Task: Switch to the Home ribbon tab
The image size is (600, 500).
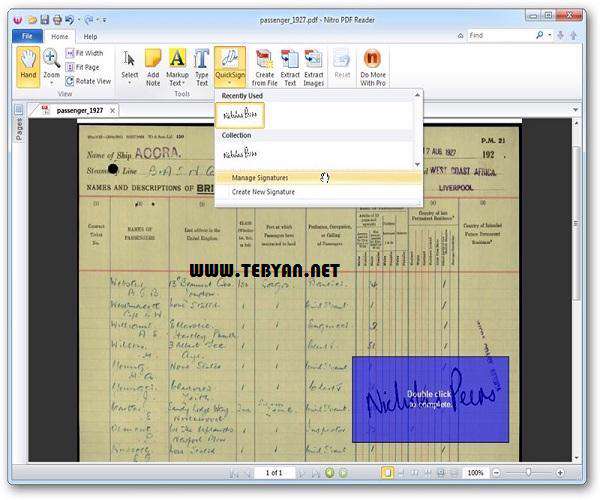Action: [x=59, y=37]
